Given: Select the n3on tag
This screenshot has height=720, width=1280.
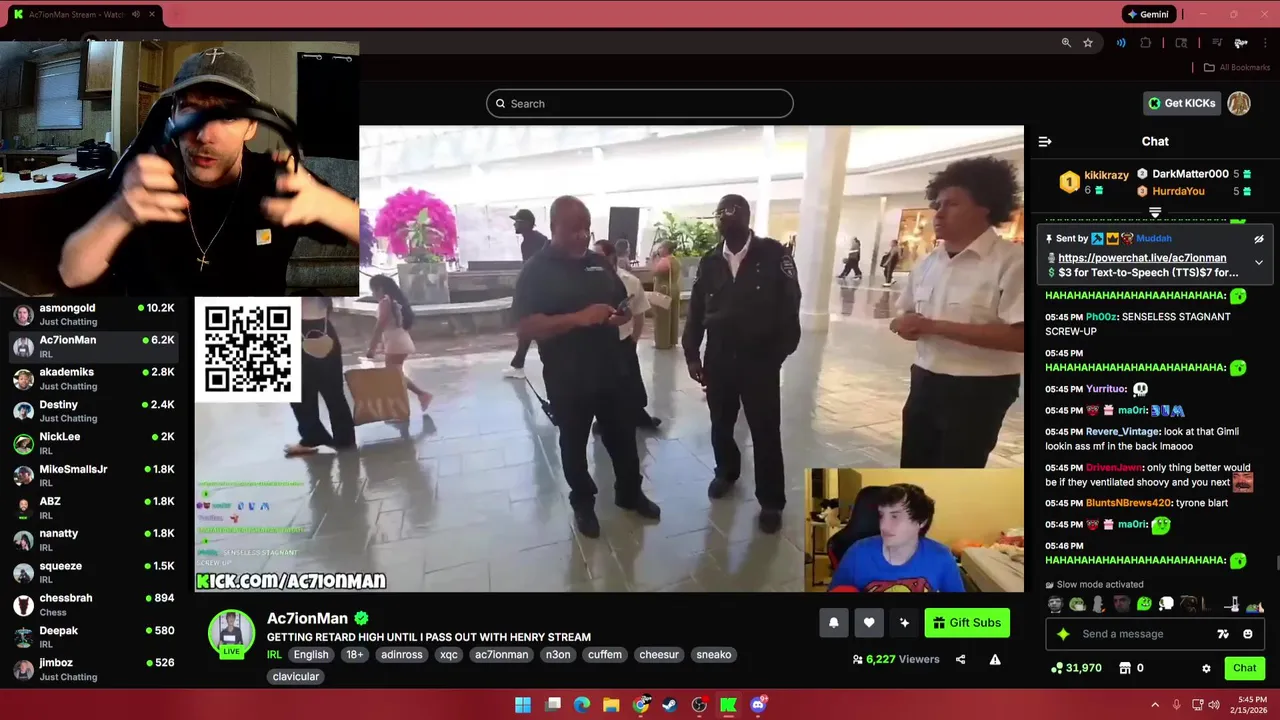Looking at the screenshot, I should (558, 655).
